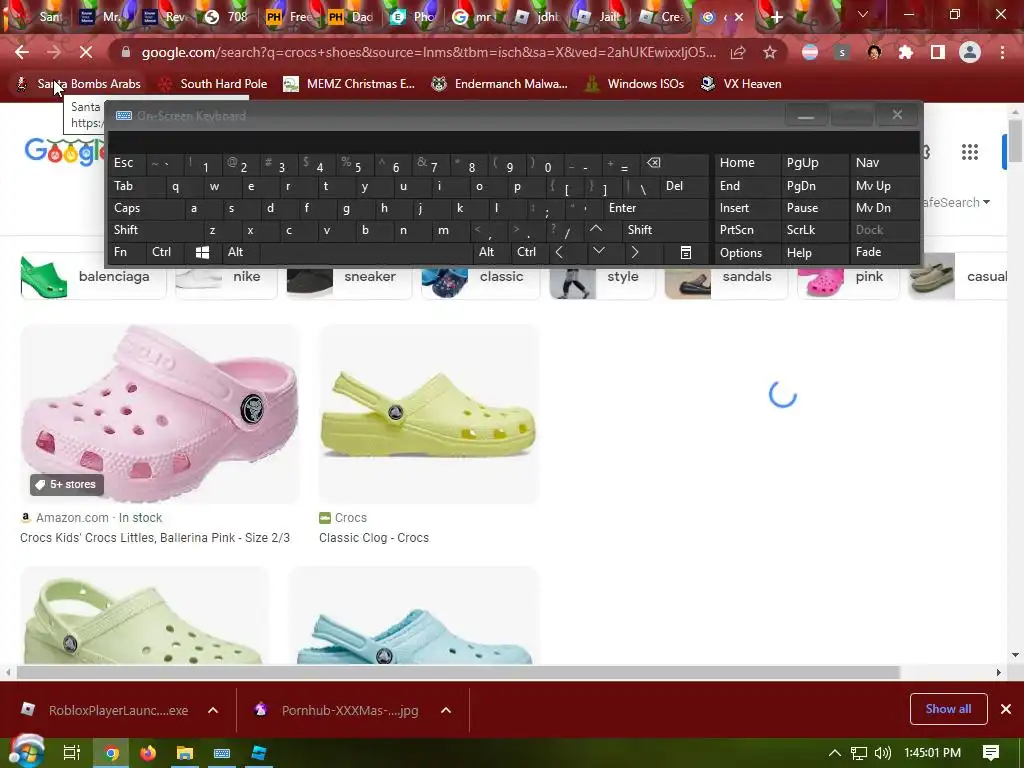Toggle the left Alt key
The width and height of the screenshot is (1024, 768).
click(x=240, y=252)
